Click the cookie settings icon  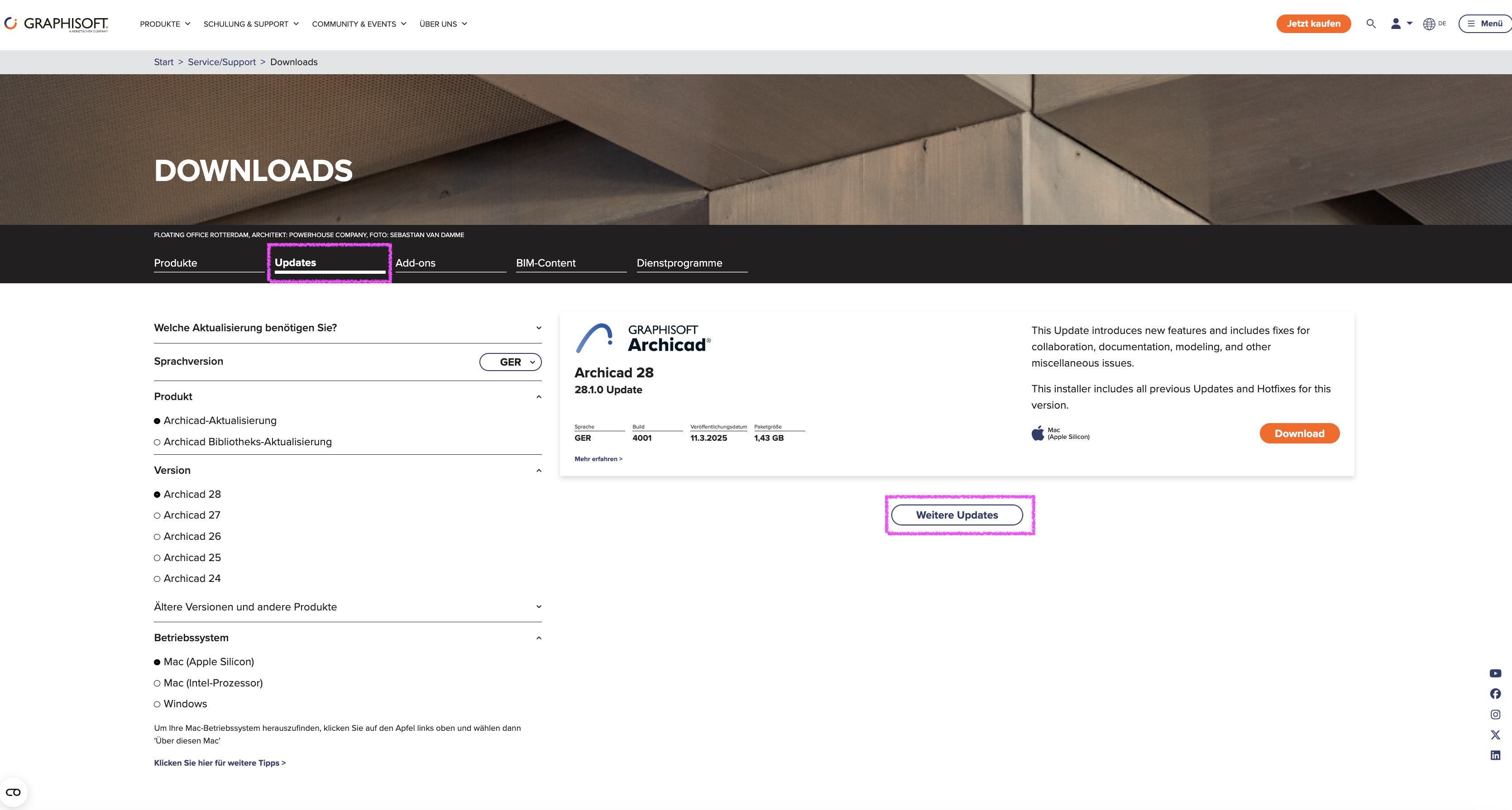click(13, 792)
